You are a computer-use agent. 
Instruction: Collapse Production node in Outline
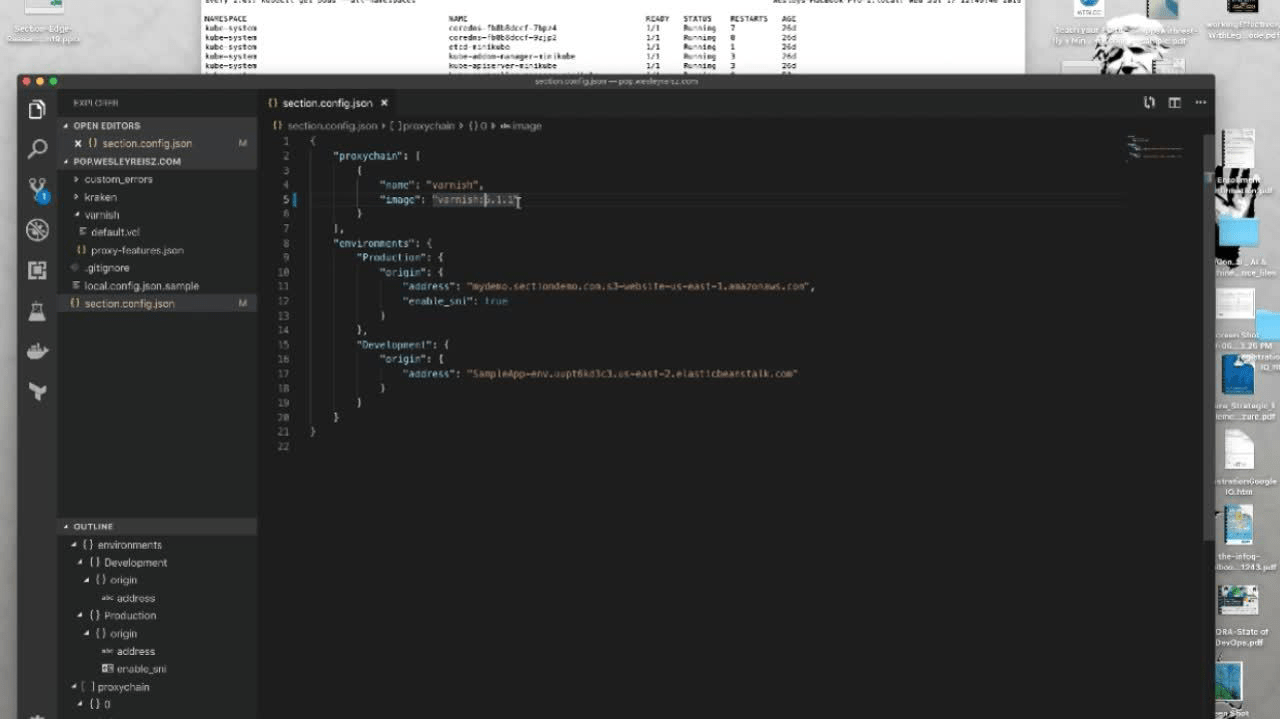[x=81, y=616]
